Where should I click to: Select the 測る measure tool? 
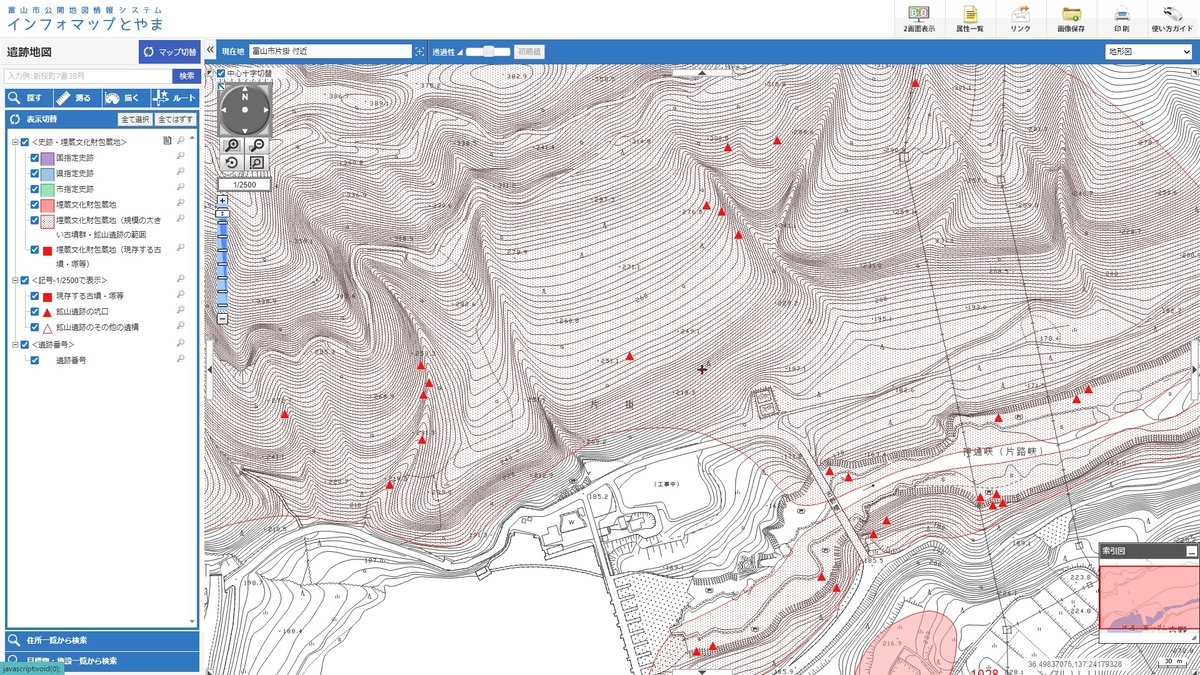tap(76, 98)
